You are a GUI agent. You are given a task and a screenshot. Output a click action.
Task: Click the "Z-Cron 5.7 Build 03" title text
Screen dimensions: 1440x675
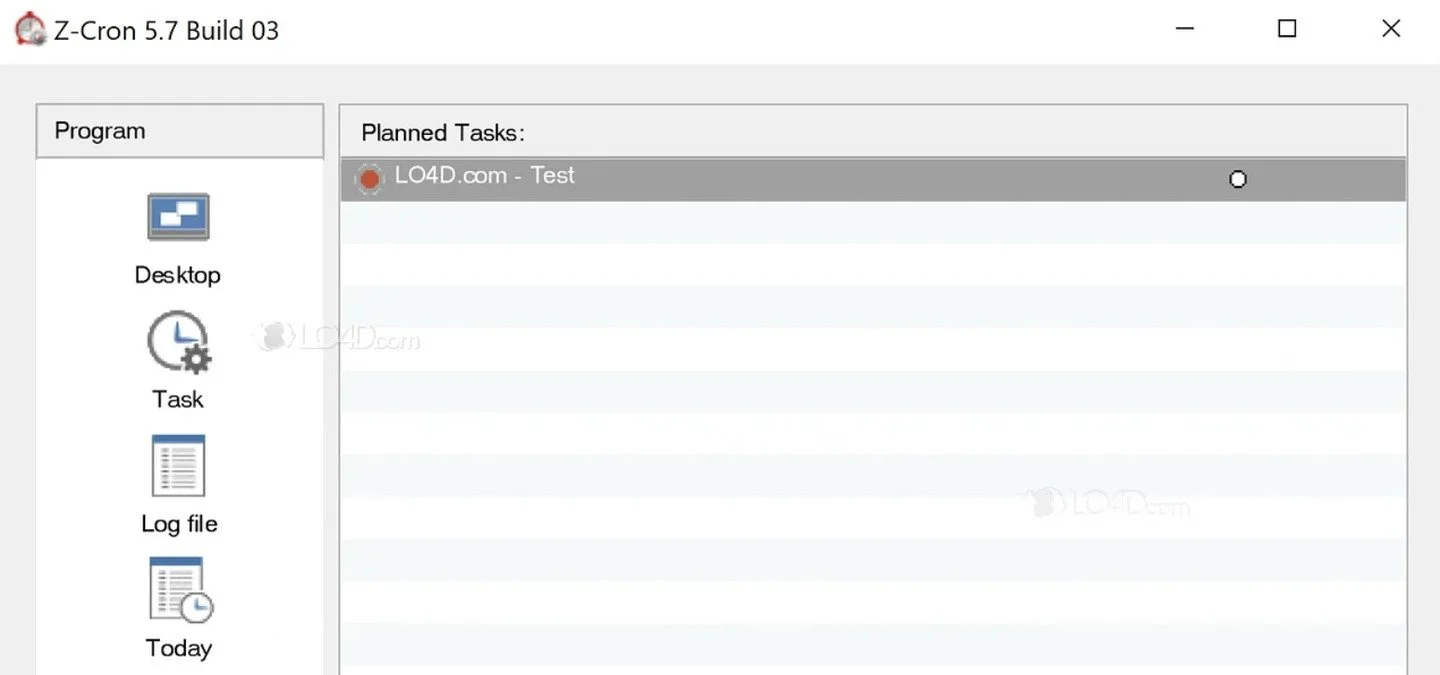click(167, 30)
